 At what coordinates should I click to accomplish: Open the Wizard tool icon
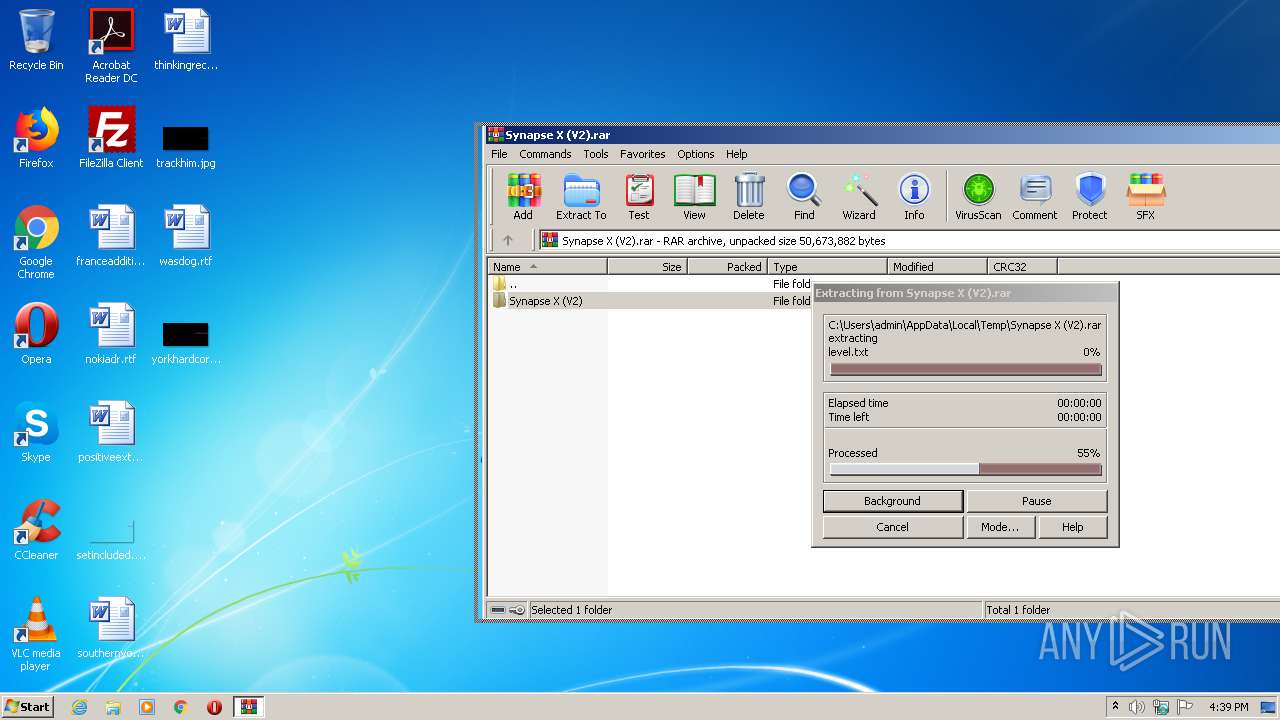tap(858, 196)
